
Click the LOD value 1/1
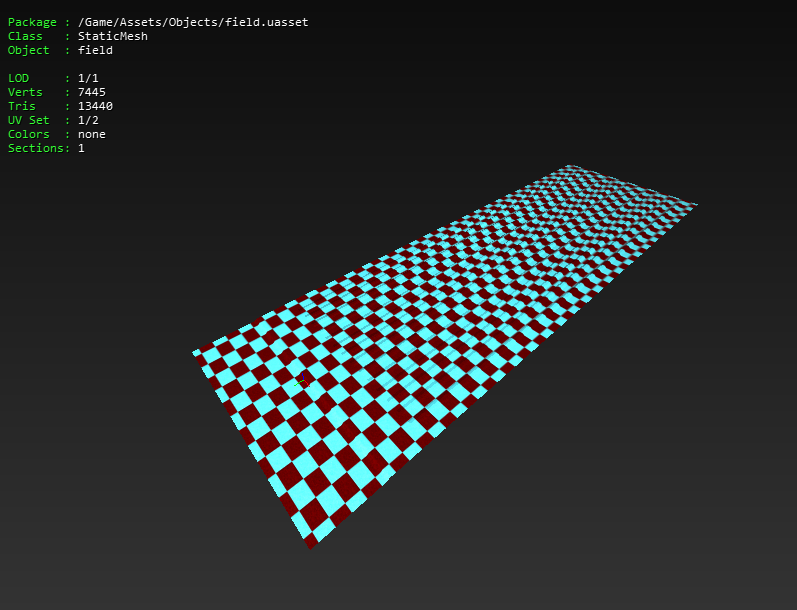click(88, 78)
